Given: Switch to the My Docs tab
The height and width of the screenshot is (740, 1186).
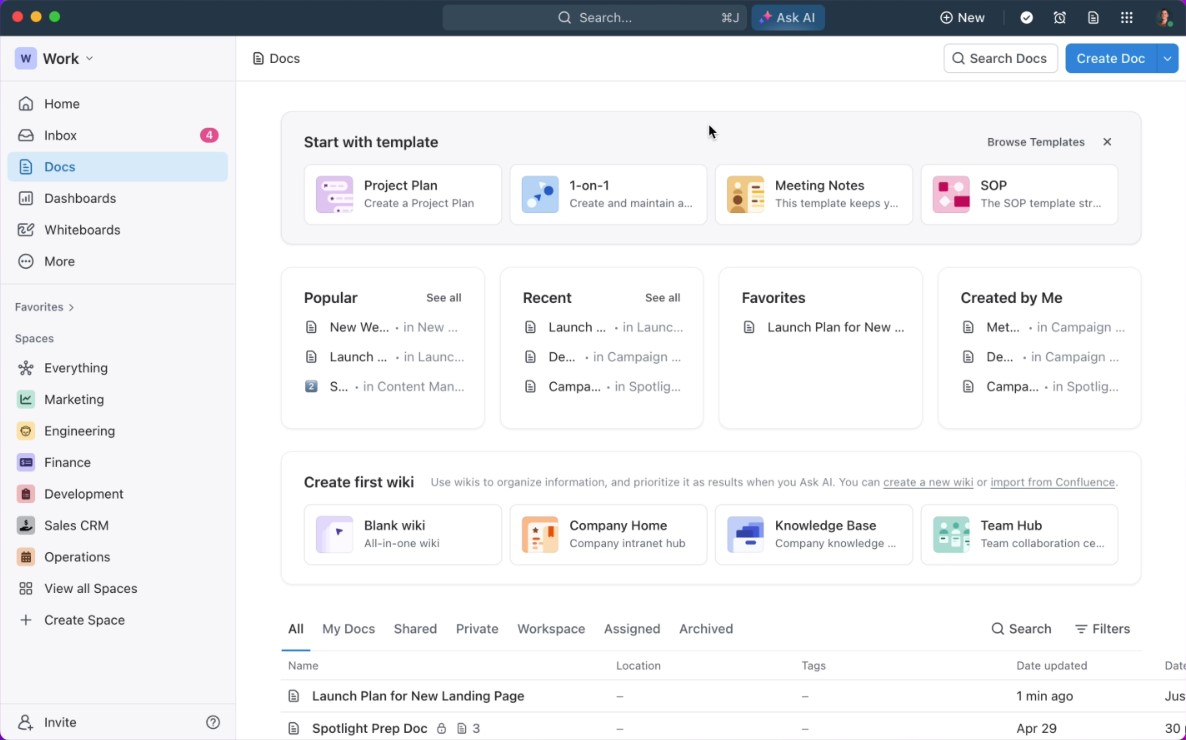Looking at the screenshot, I should pyautogui.click(x=348, y=629).
